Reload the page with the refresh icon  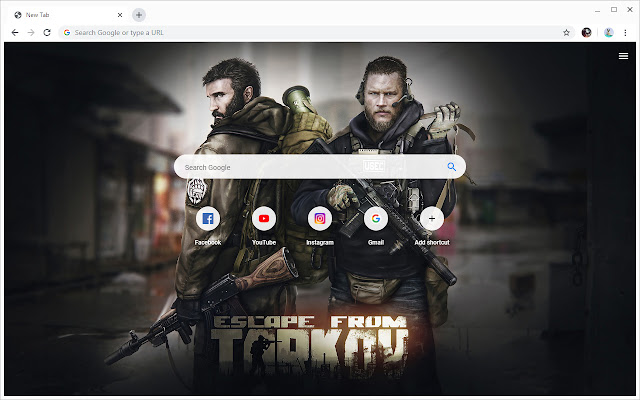tap(47, 33)
